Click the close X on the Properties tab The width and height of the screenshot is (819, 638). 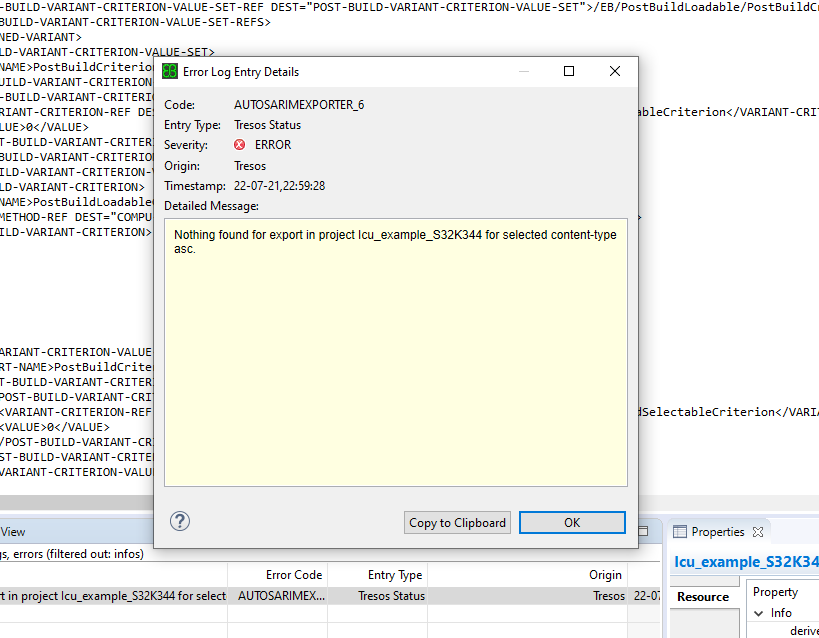click(758, 531)
